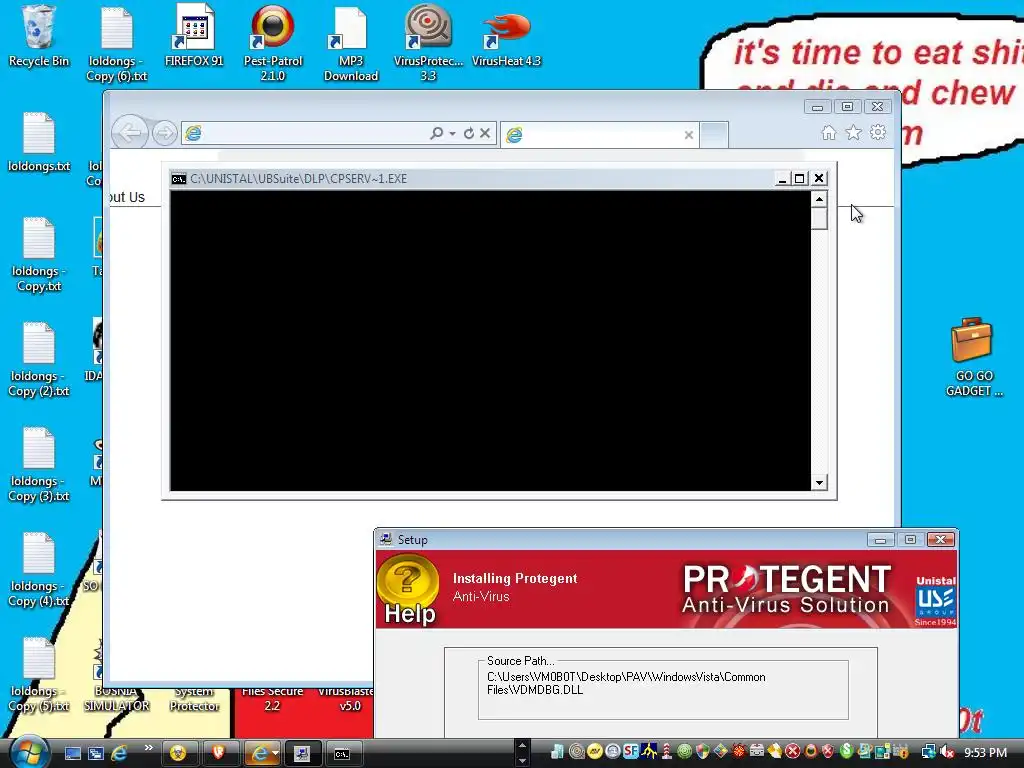Click the CPSERV~1.EXE console title bar icon
The width and height of the screenshot is (1024, 768).
178,179
